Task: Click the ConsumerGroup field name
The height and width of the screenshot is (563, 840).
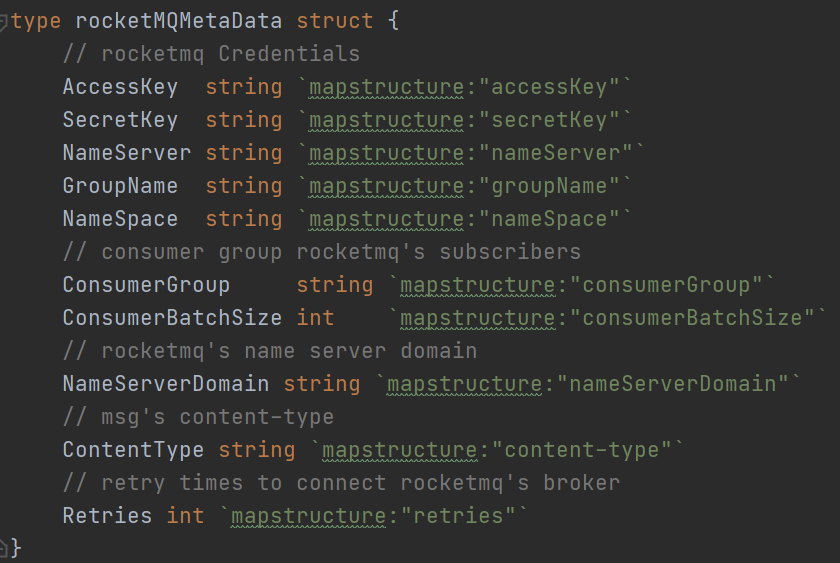Action: tap(146, 285)
